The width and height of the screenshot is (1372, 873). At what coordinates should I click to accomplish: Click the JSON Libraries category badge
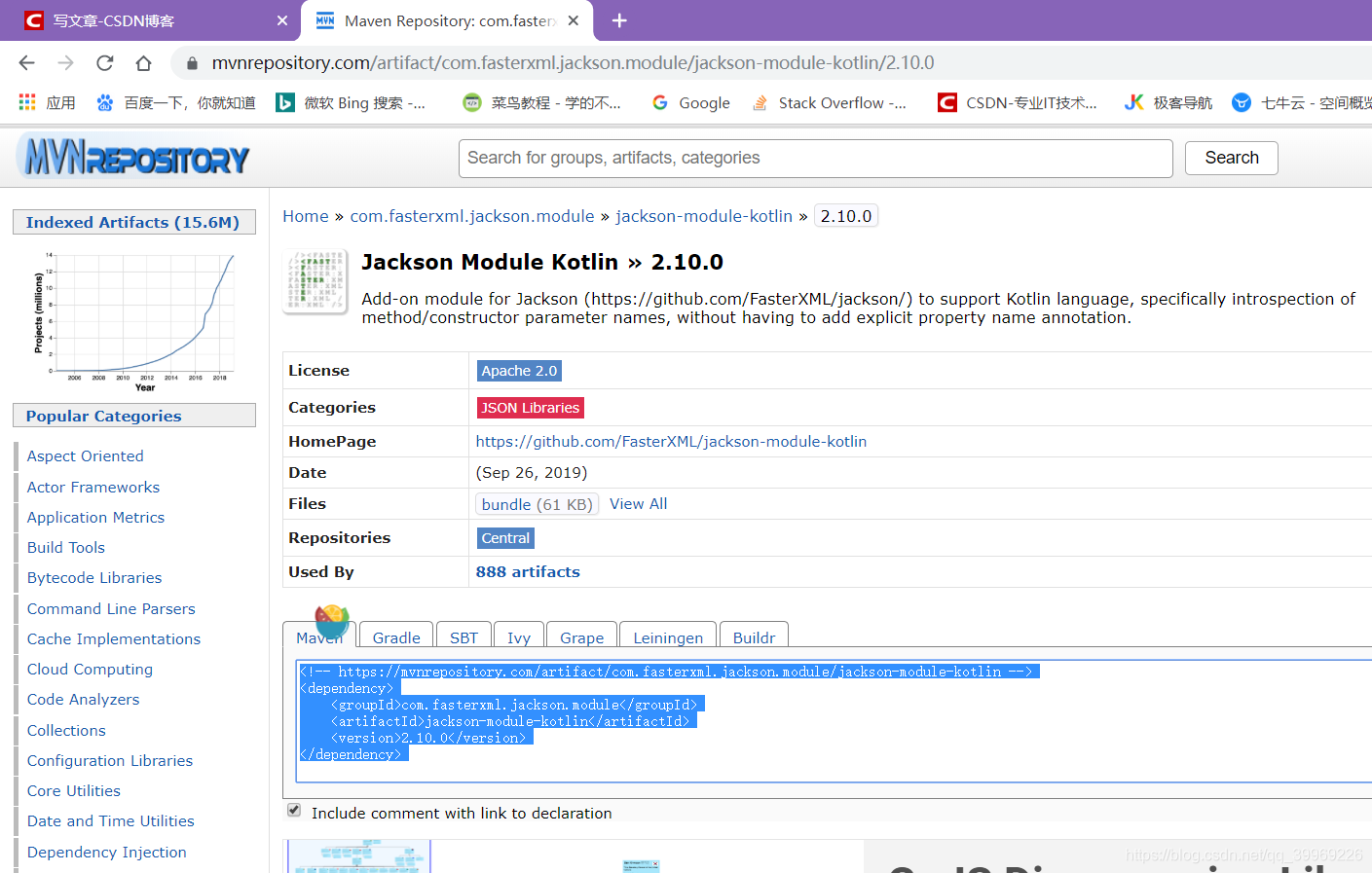click(530, 407)
